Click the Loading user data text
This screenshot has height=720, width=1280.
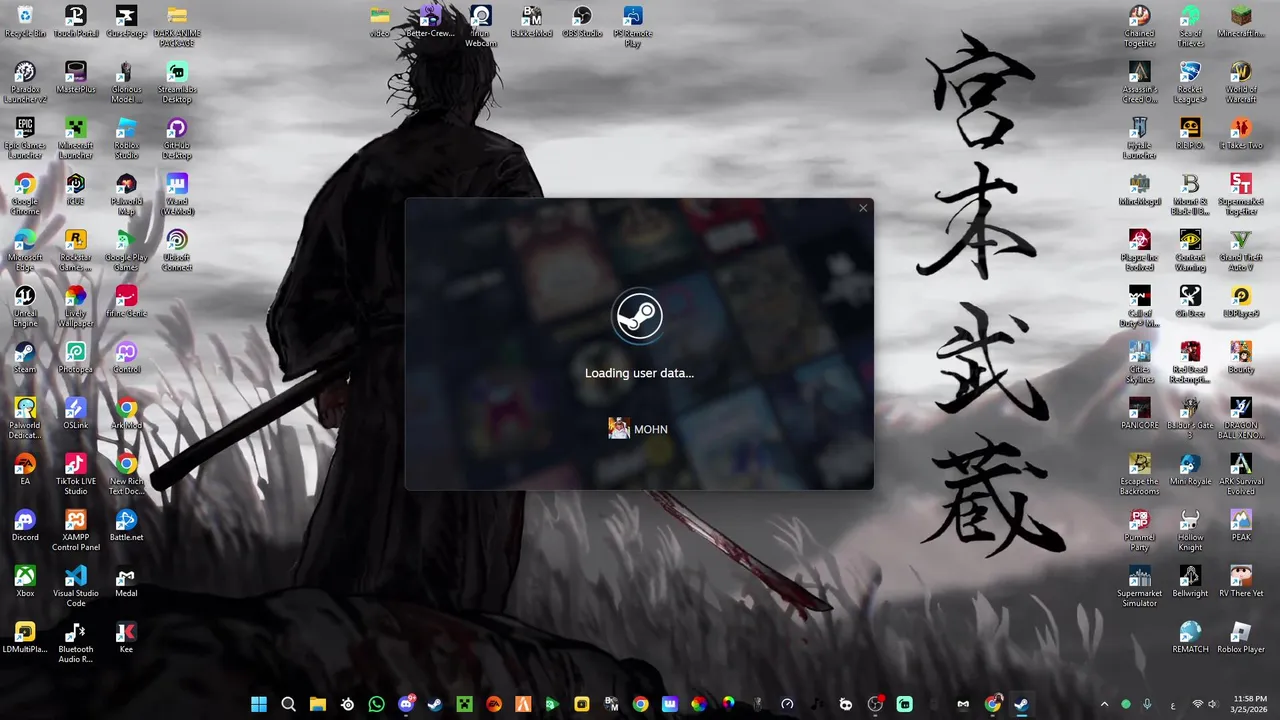tap(639, 373)
